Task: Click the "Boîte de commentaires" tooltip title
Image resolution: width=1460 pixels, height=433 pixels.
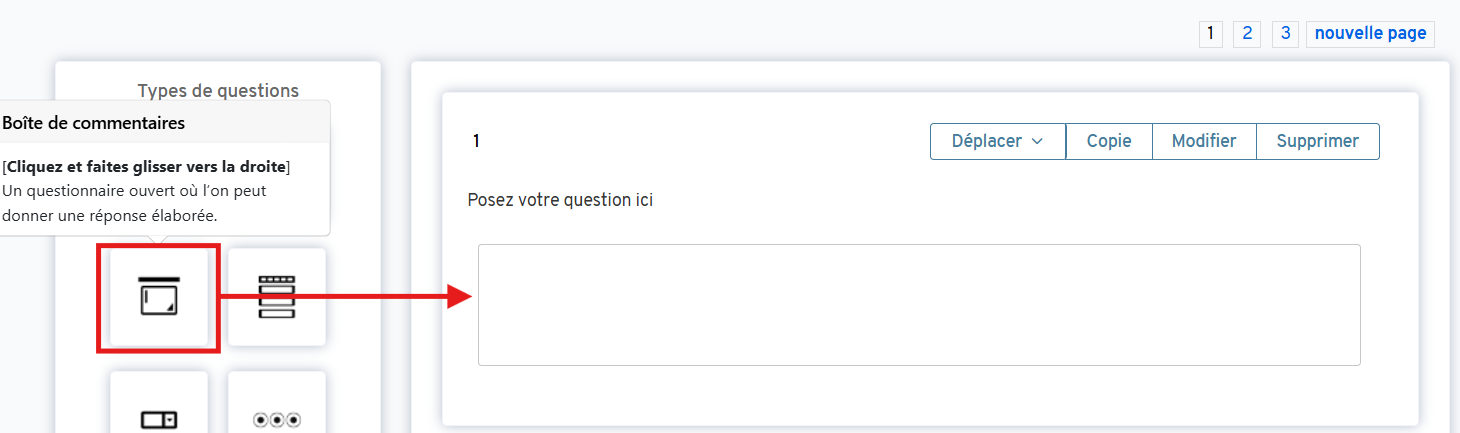Action: tap(93, 123)
